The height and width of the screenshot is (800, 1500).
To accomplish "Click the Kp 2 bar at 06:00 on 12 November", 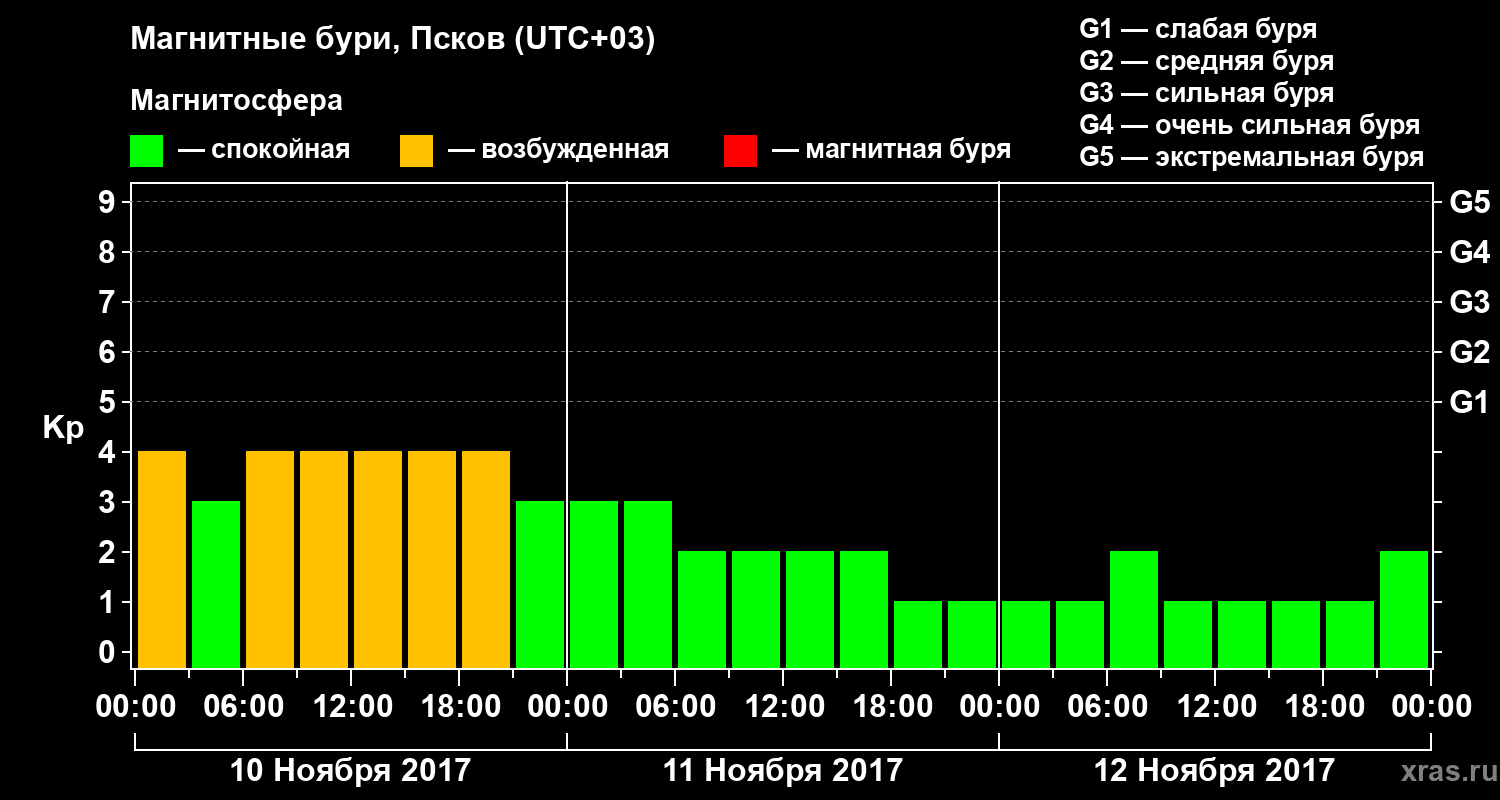I will (x=1134, y=609).
